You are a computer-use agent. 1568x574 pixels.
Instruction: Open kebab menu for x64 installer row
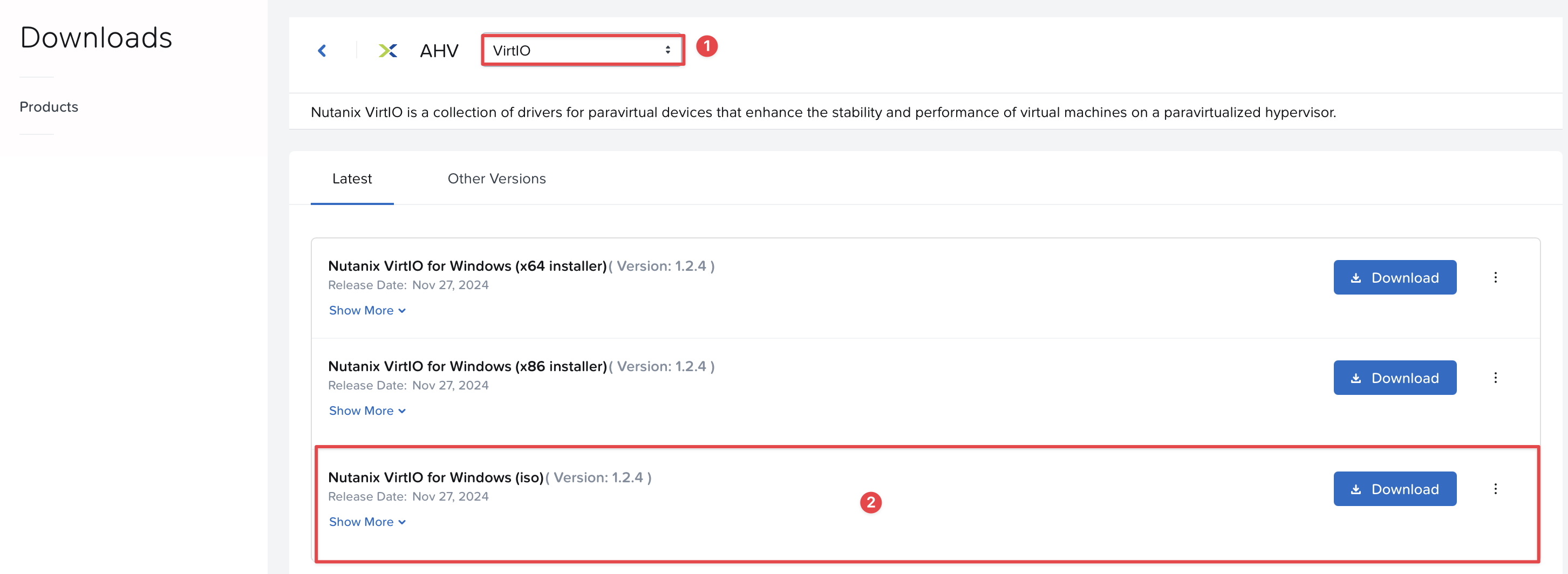[x=1495, y=278]
